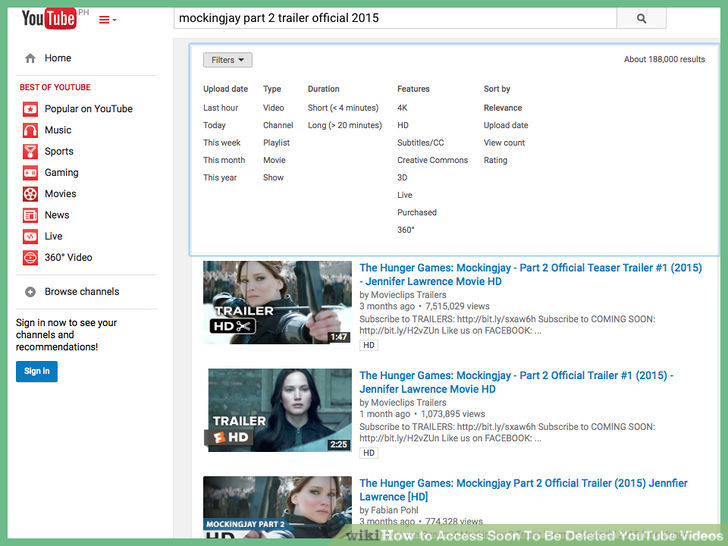Filter results by type Show
The image size is (728, 546).
[x=273, y=177]
